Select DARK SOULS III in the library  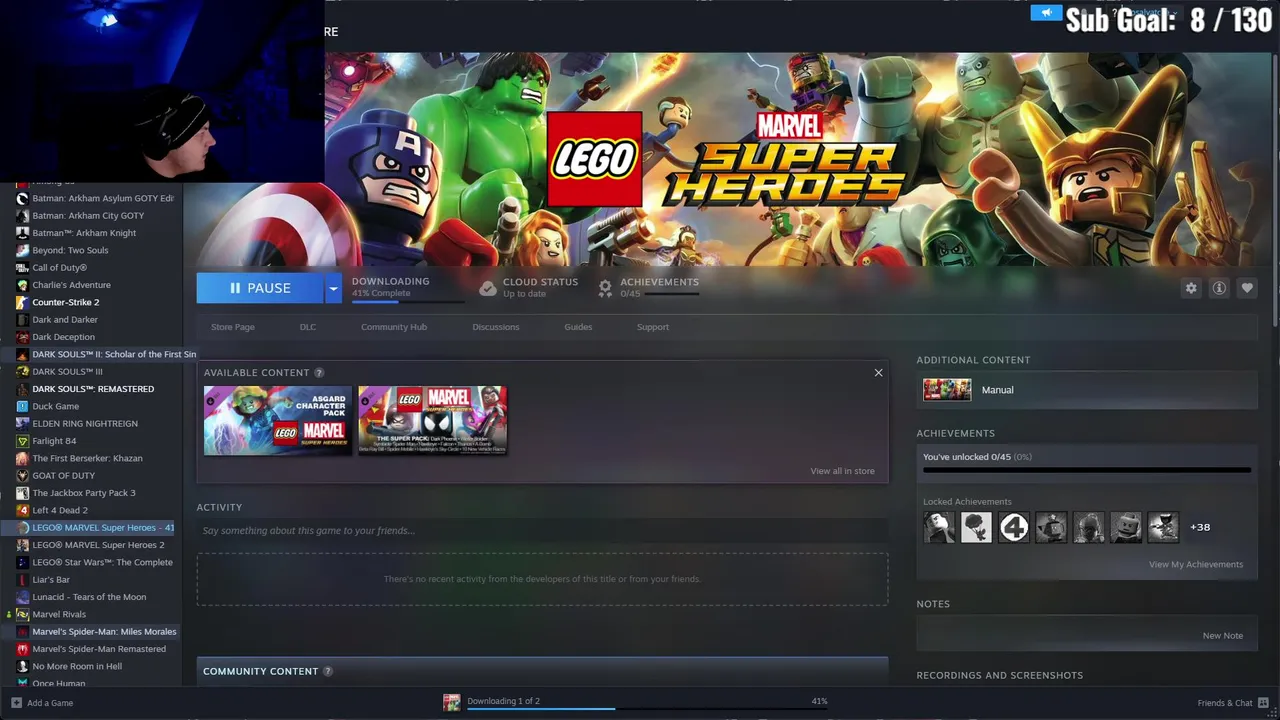pos(67,372)
